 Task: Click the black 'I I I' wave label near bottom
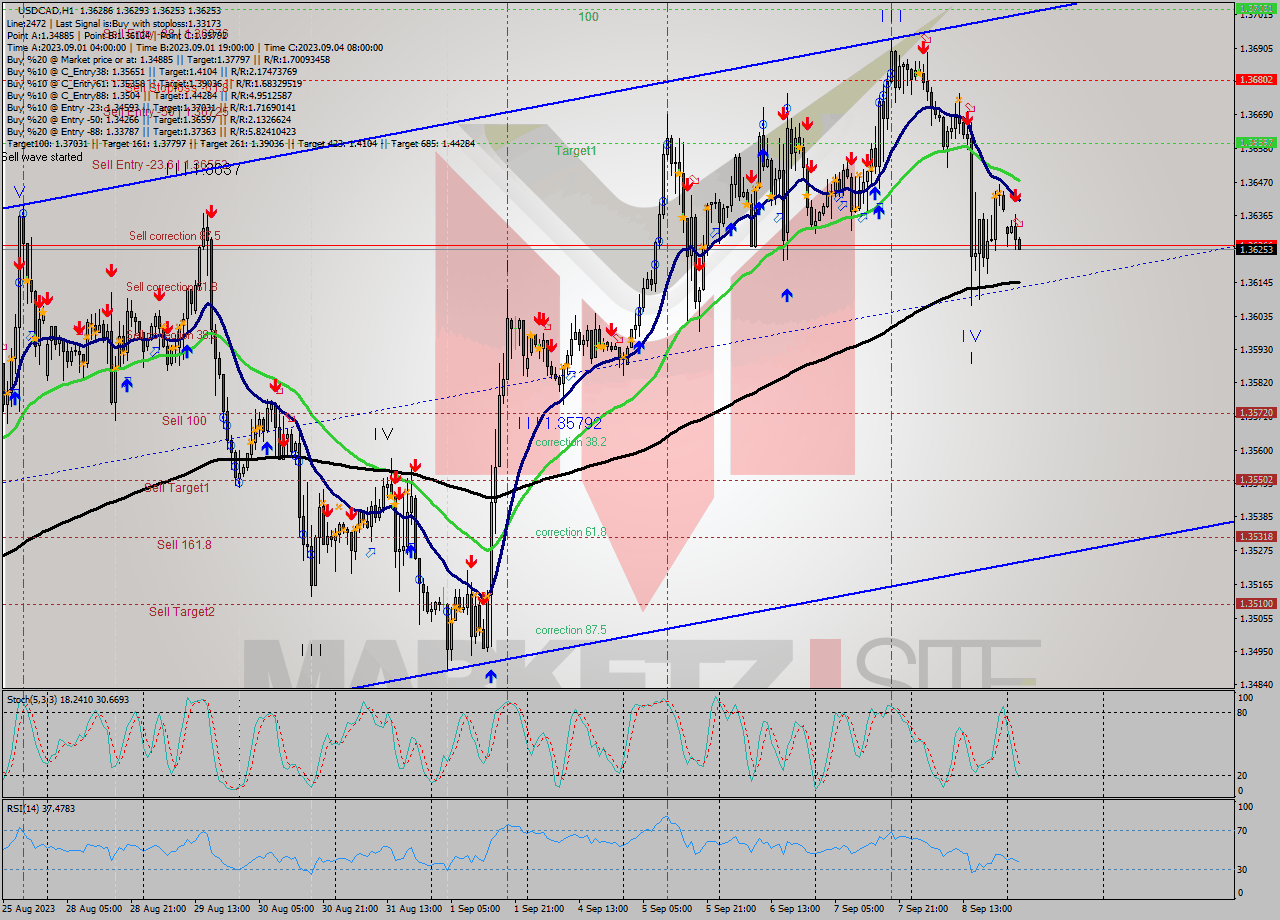click(x=311, y=650)
